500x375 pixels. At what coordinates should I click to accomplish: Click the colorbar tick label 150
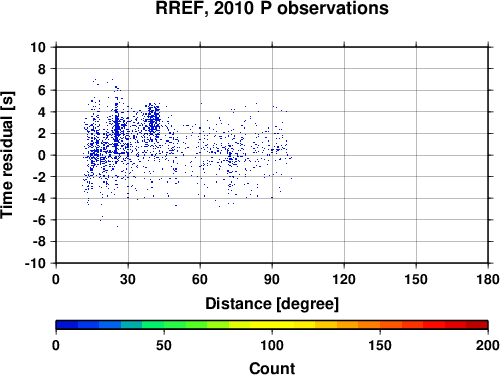tap(380, 345)
